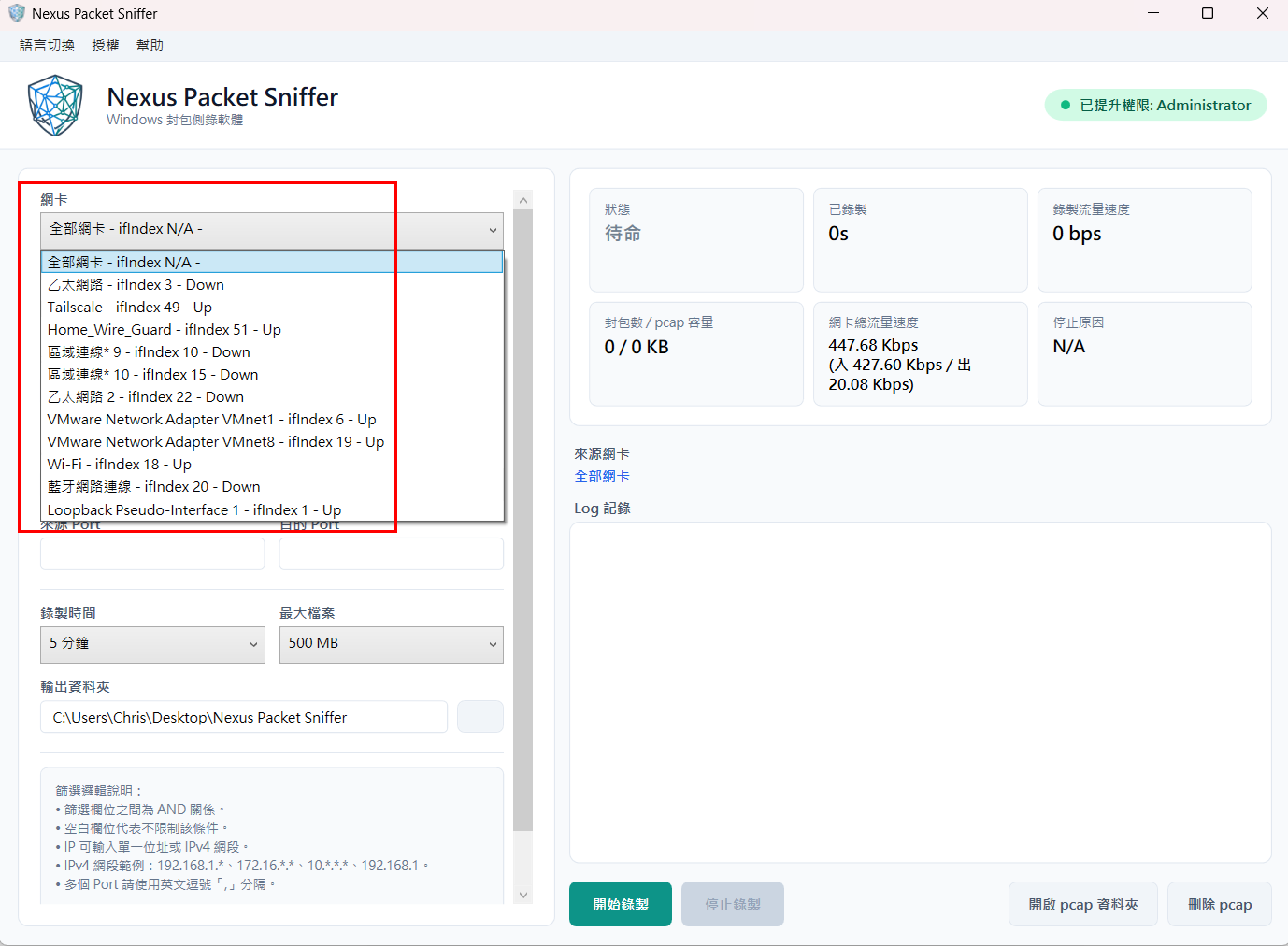The width and height of the screenshot is (1288, 946).
Task: Select 乙太網路 2 - ifIndex 22
Action: (x=272, y=396)
